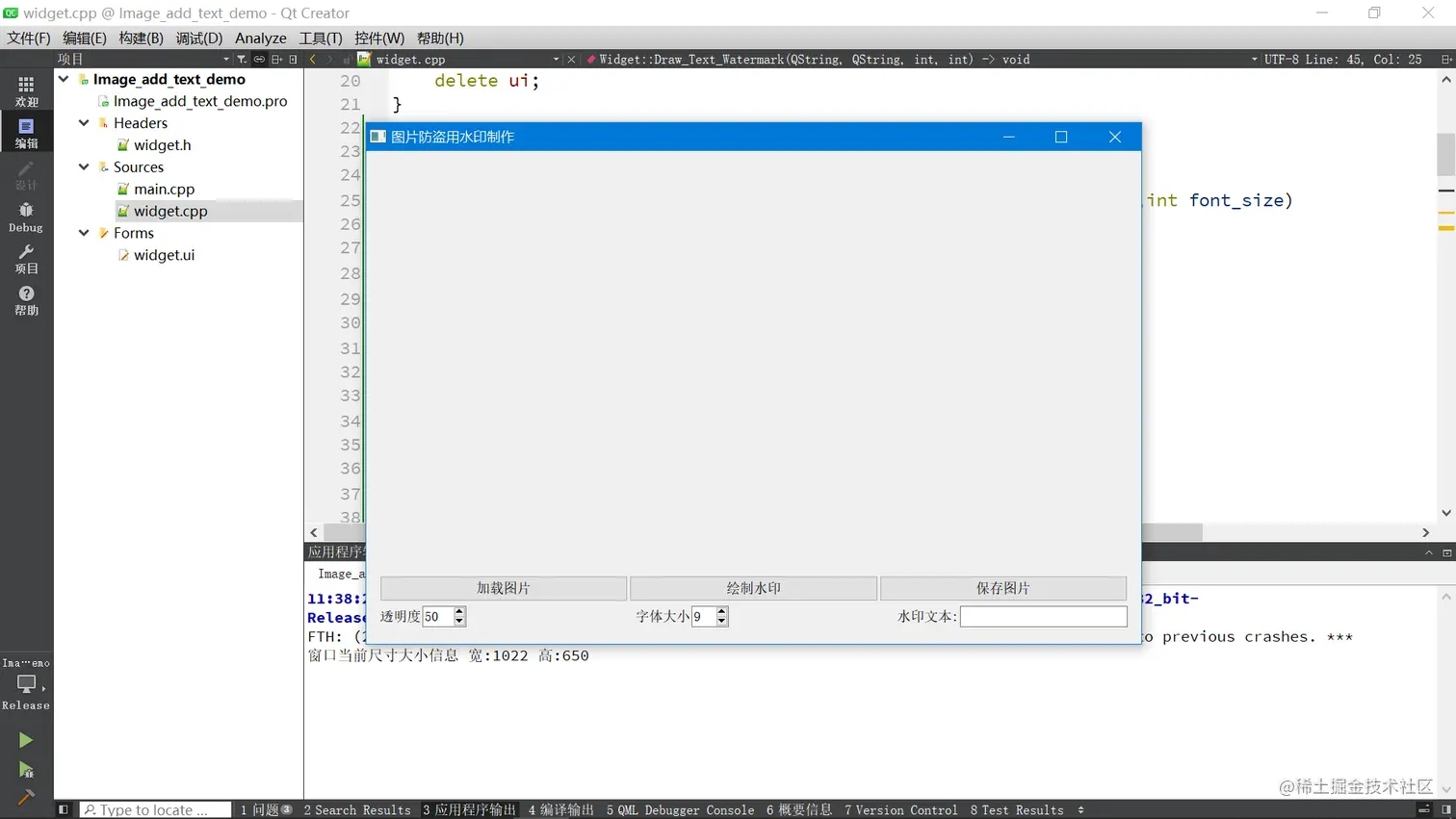Close the widget.cpp document
The image size is (1456, 819).
571,59
